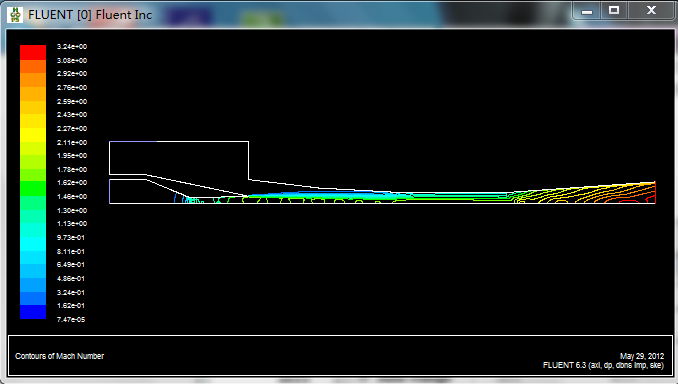Click the 'Contours of Mach Number' caption
Image resolution: width=678 pixels, height=384 pixels.
60,356
